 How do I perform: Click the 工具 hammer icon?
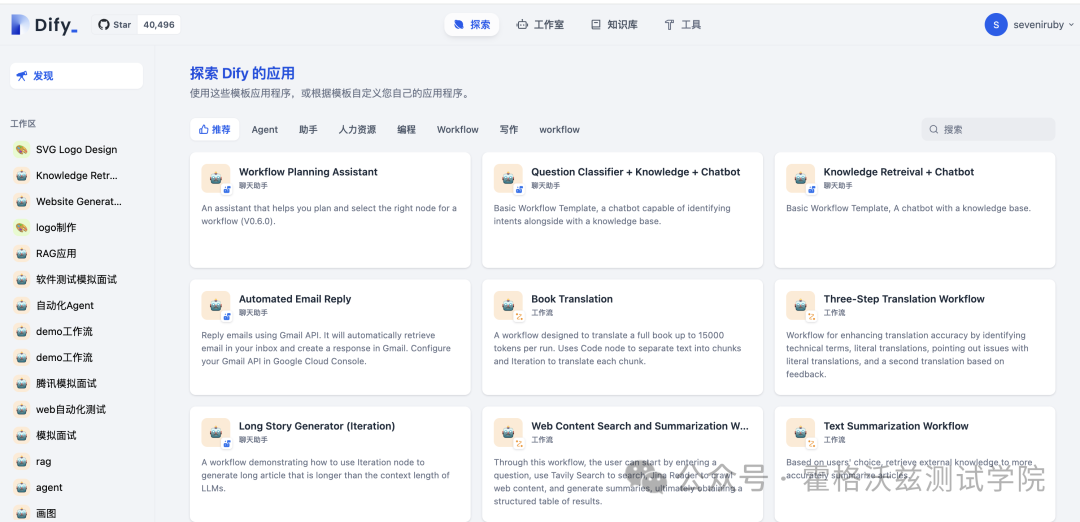coord(669,25)
